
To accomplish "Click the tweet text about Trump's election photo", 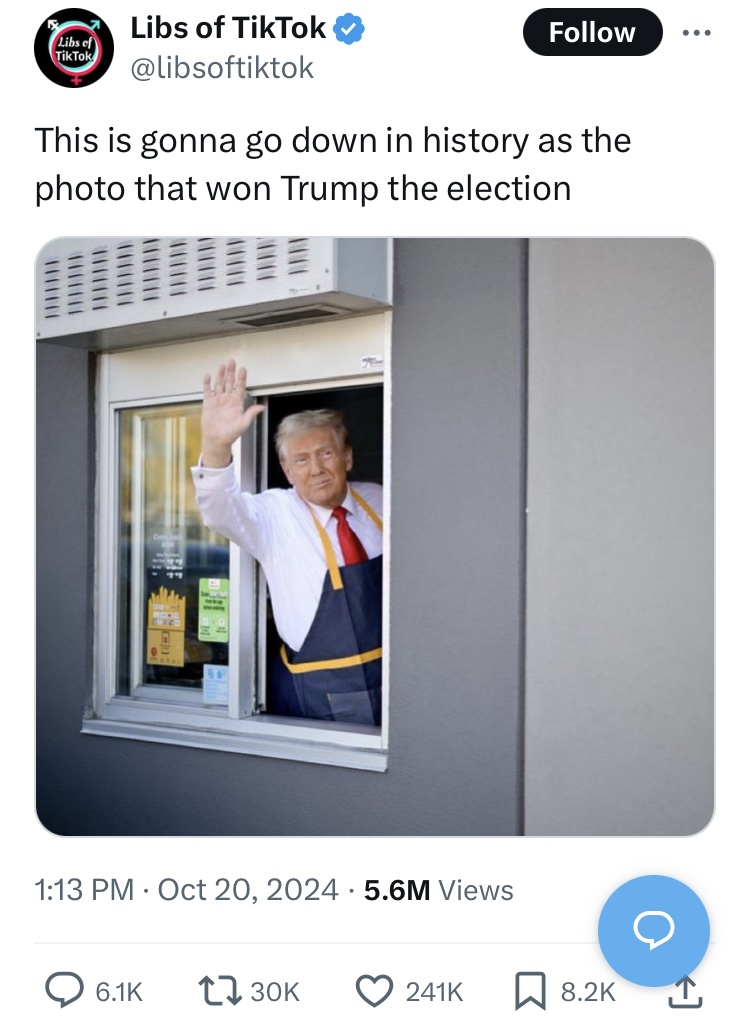I will pos(333,164).
